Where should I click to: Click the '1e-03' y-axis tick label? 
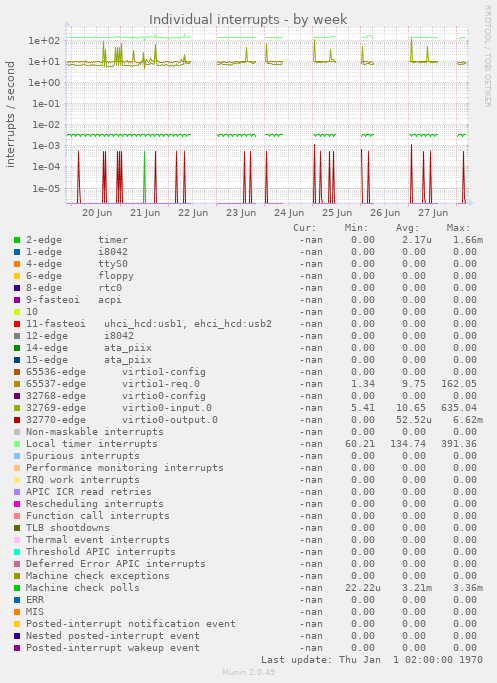click(45, 146)
